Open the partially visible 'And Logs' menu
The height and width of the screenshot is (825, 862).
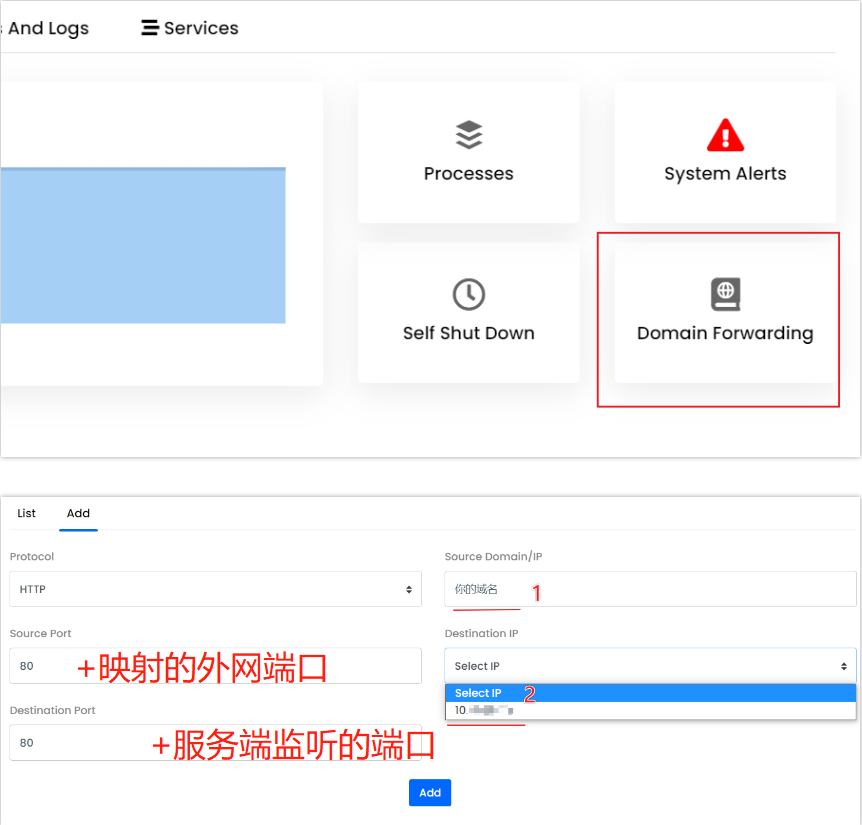(x=47, y=28)
